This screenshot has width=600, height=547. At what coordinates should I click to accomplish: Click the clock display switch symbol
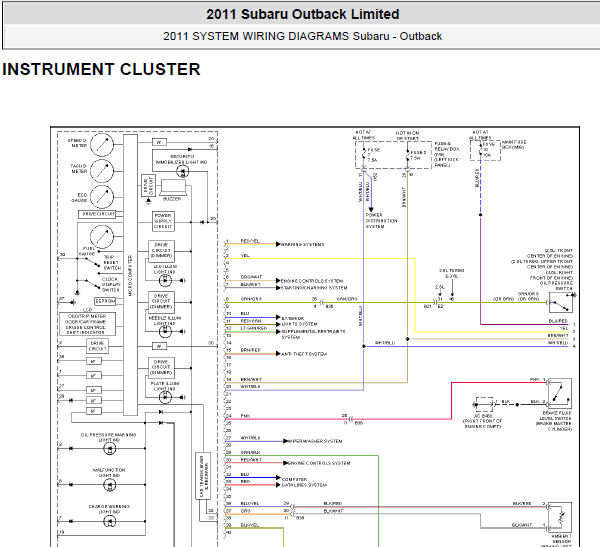92,284
